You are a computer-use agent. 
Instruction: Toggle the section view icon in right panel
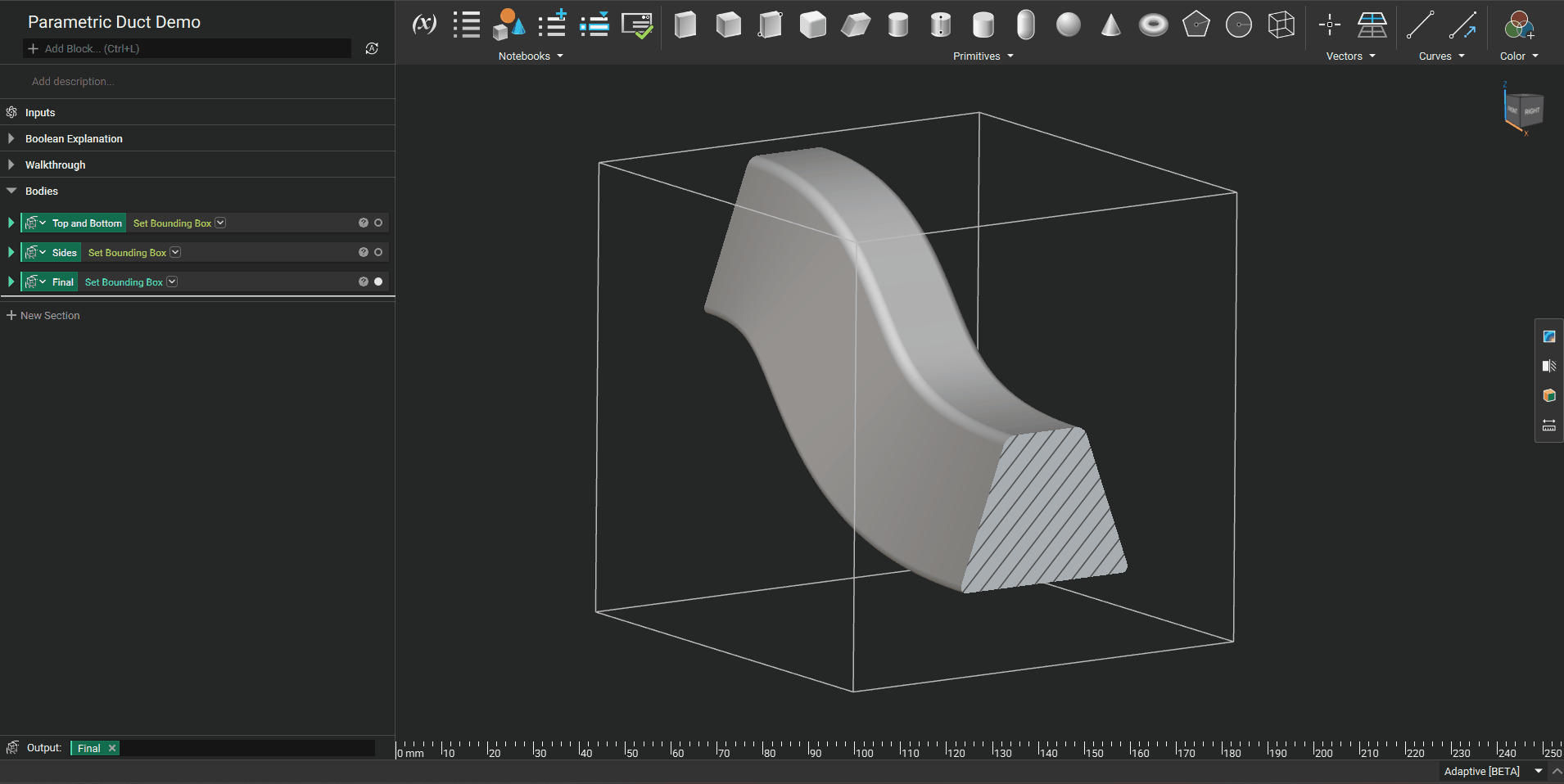pos(1549,366)
